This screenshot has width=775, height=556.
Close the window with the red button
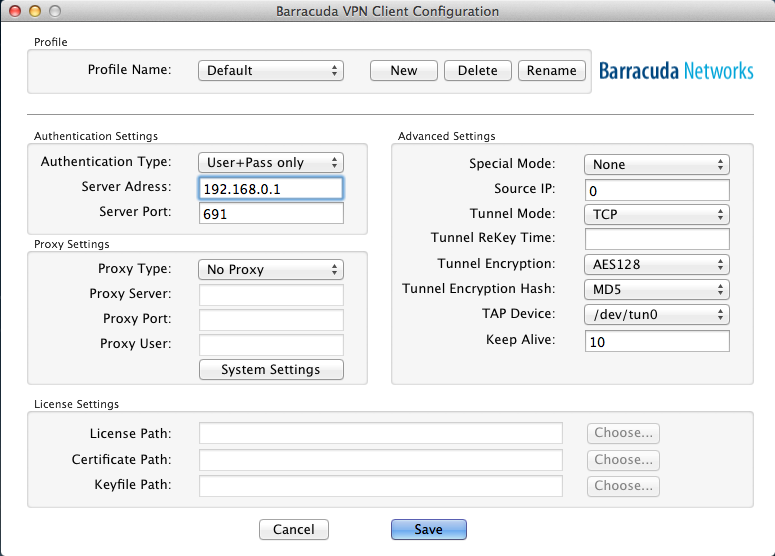(x=15, y=11)
